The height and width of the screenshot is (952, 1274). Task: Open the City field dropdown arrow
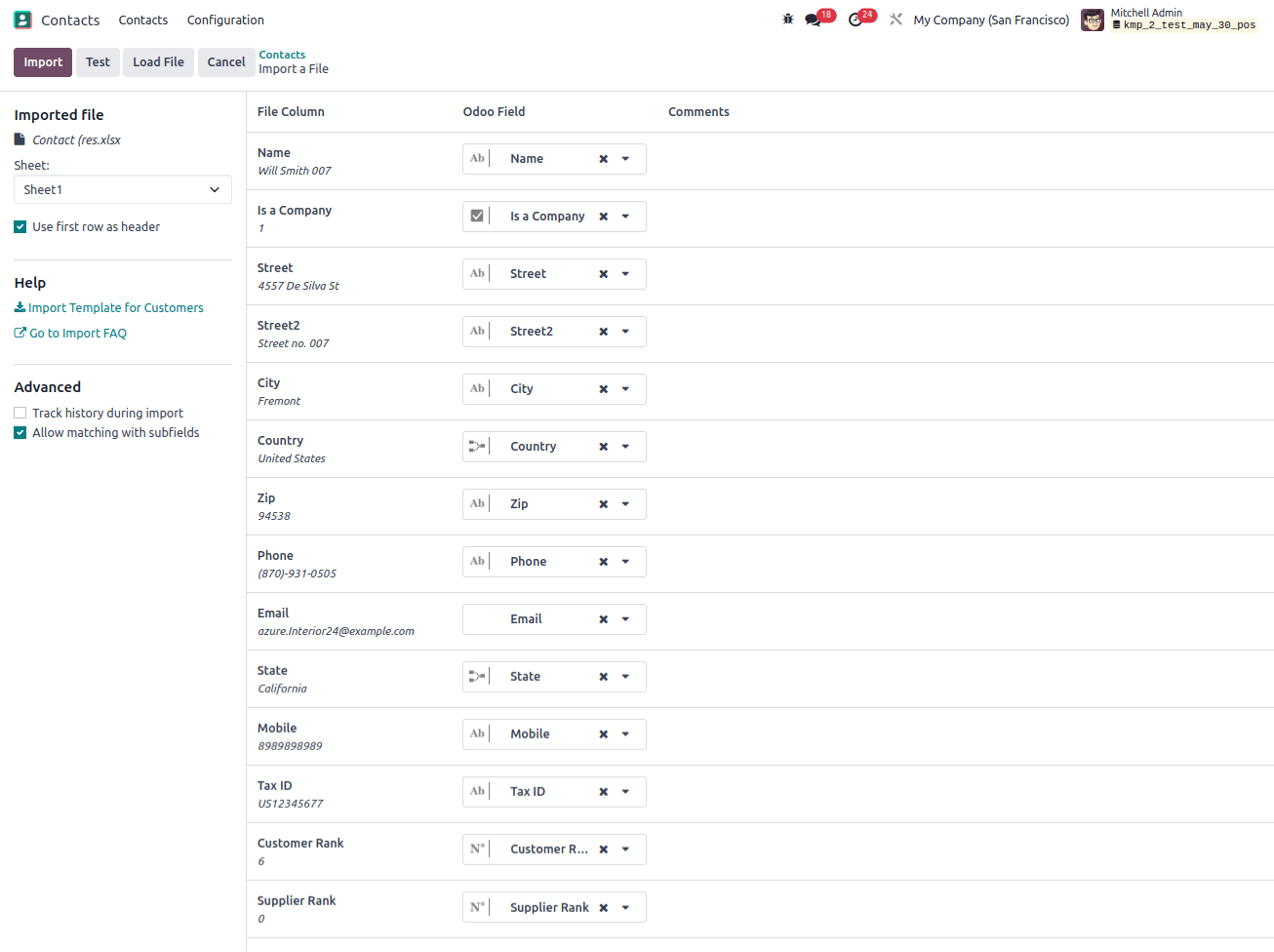625,389
